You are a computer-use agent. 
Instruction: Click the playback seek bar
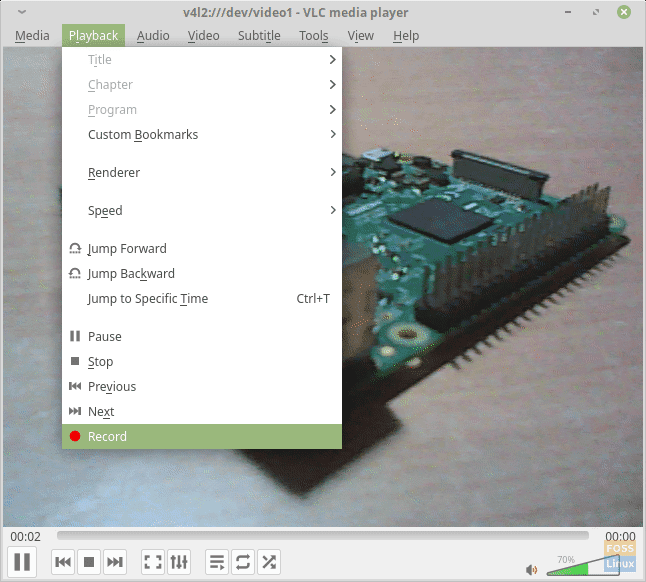322,537
